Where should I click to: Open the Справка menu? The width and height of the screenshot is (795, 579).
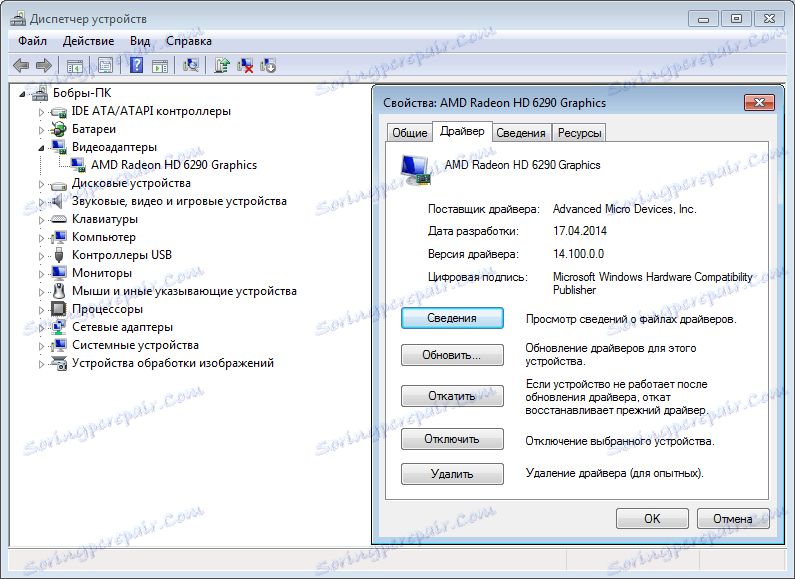pyautogui.click(x=189, y=41)
